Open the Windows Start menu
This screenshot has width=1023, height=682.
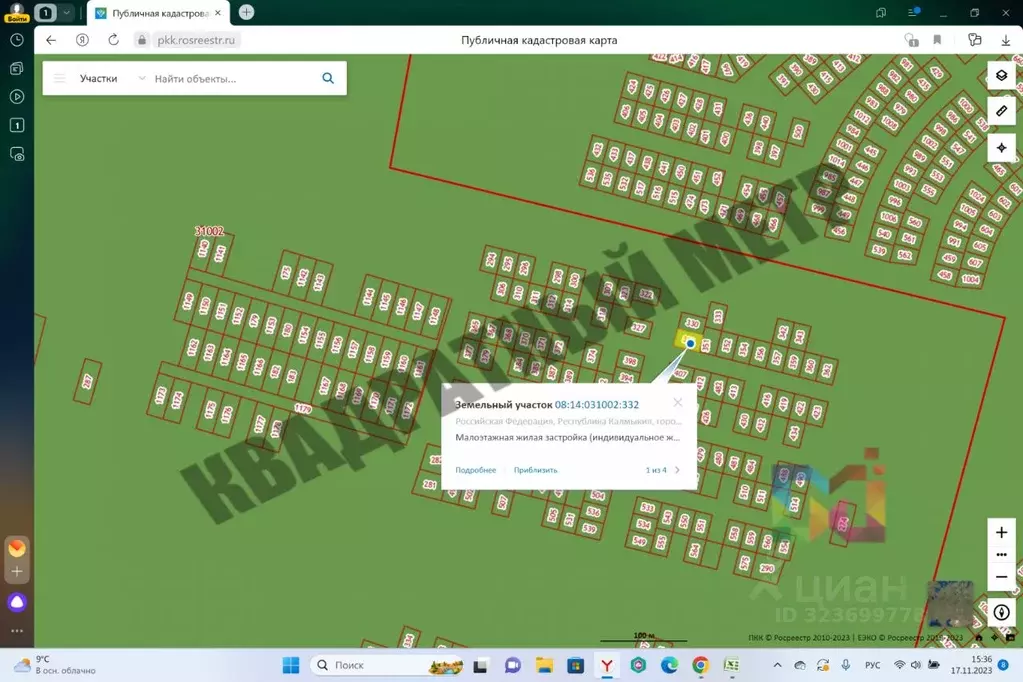[x=290, y=665]
